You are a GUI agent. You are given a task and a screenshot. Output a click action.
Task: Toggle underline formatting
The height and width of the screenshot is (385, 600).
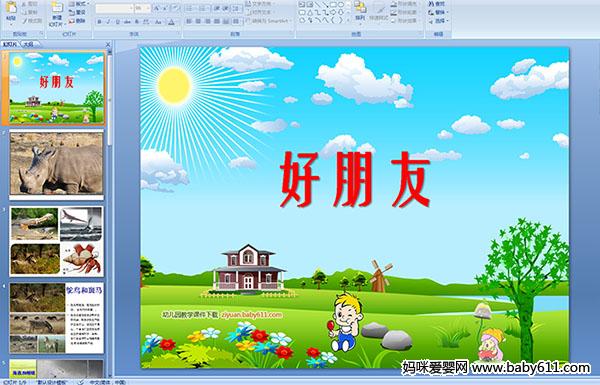click(x=117, y=22)
